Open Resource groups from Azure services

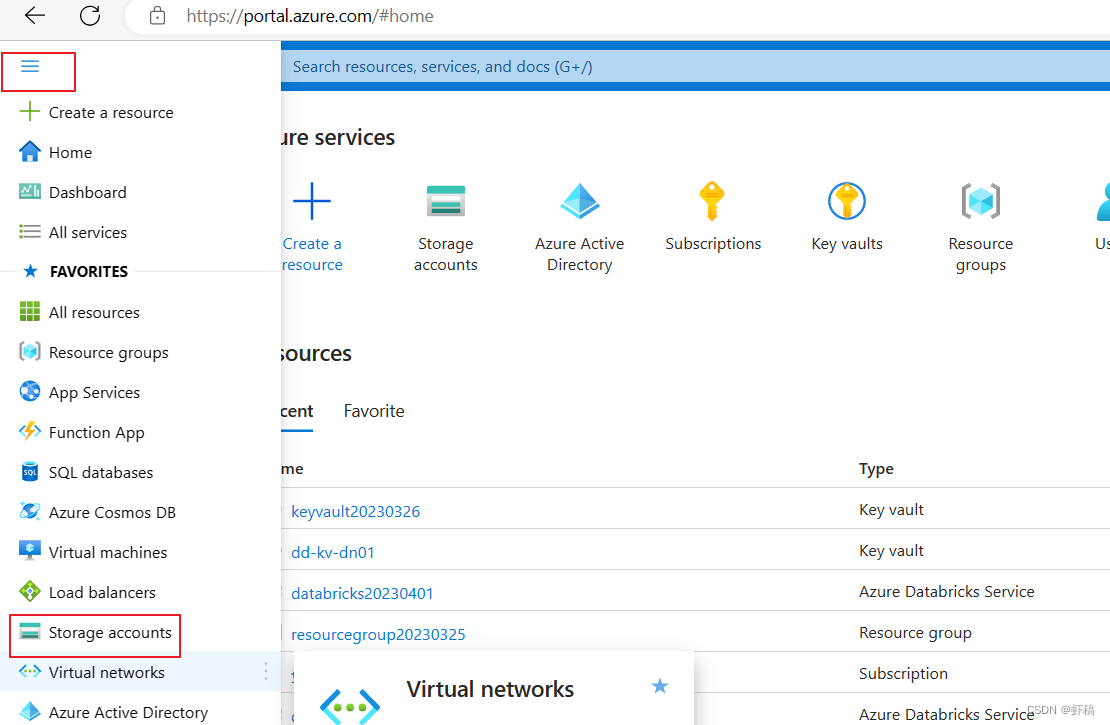[x=980, y=200]
